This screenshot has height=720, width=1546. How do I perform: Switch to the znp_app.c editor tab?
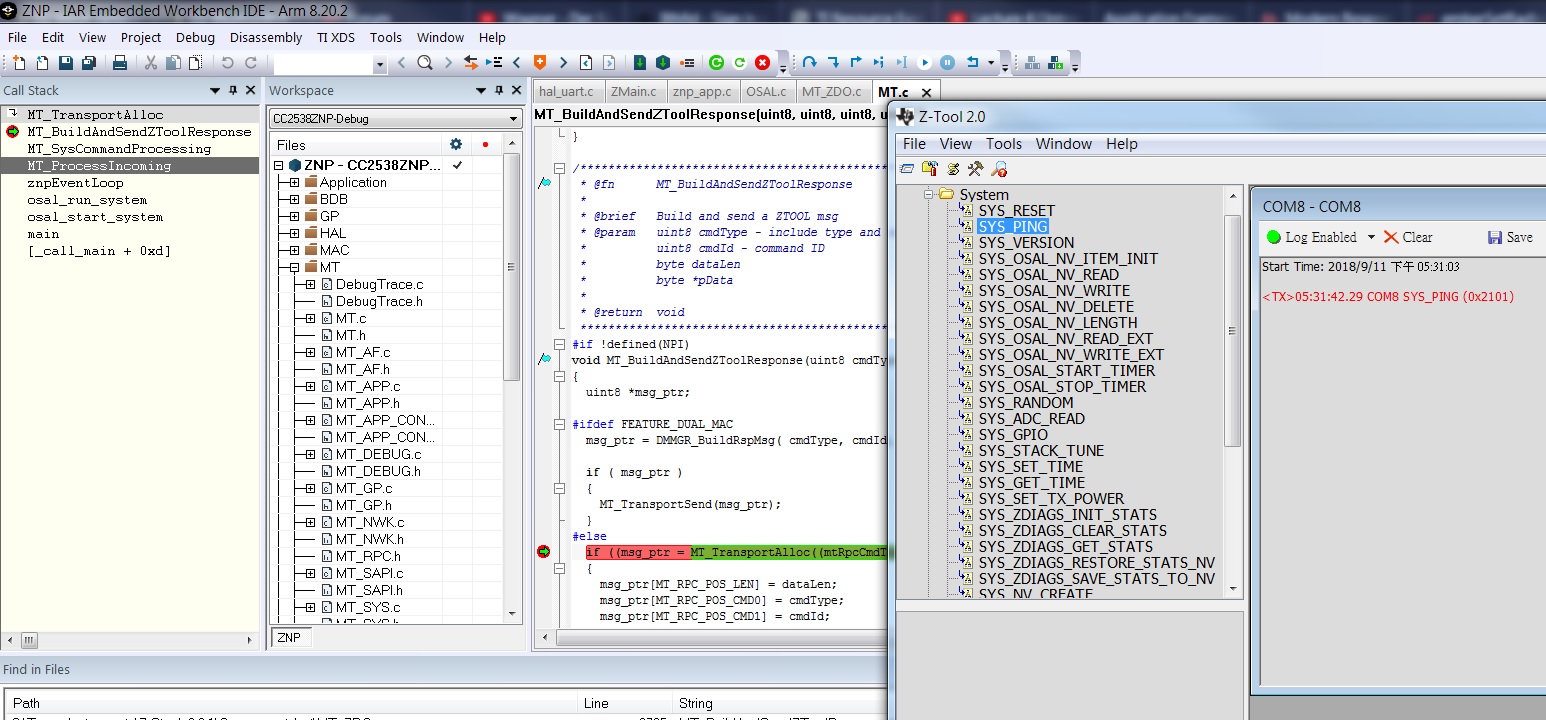(701, 91)
